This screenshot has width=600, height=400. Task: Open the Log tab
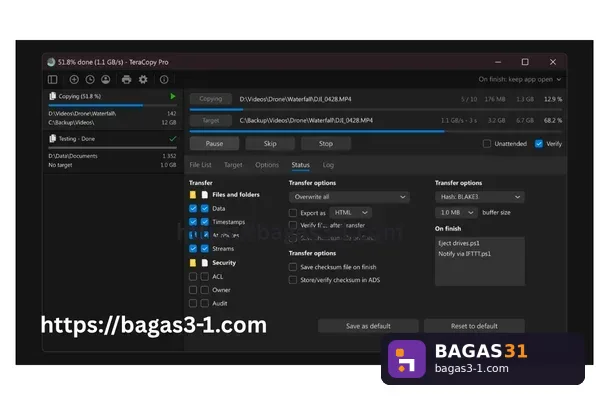(328, 165)
